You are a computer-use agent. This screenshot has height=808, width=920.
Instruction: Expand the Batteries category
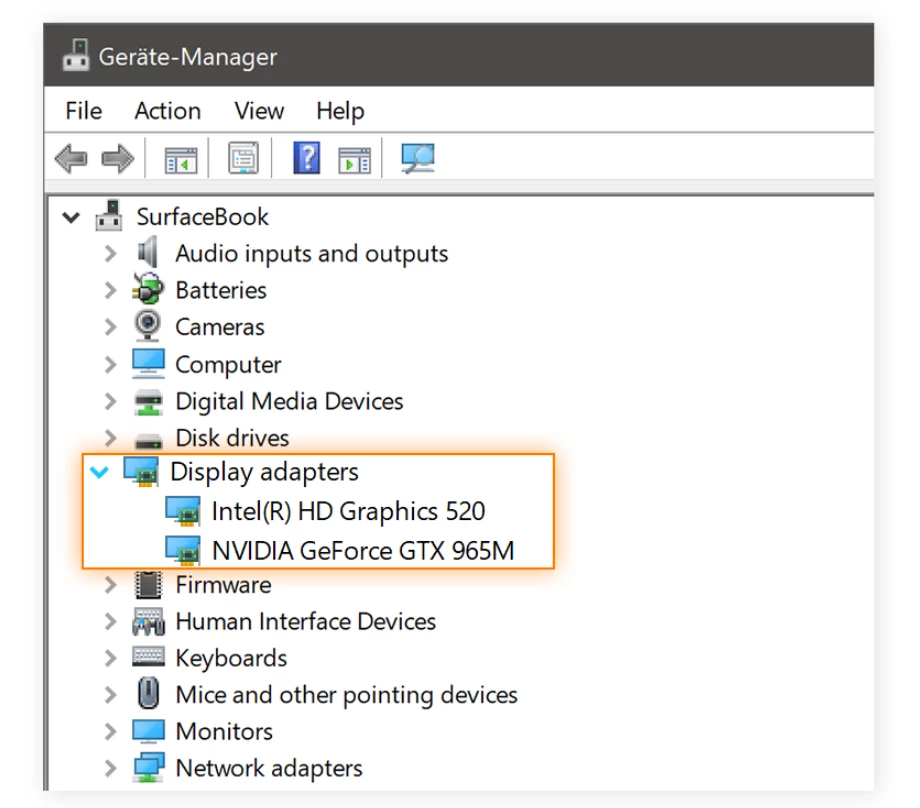(x=110, y=290)
